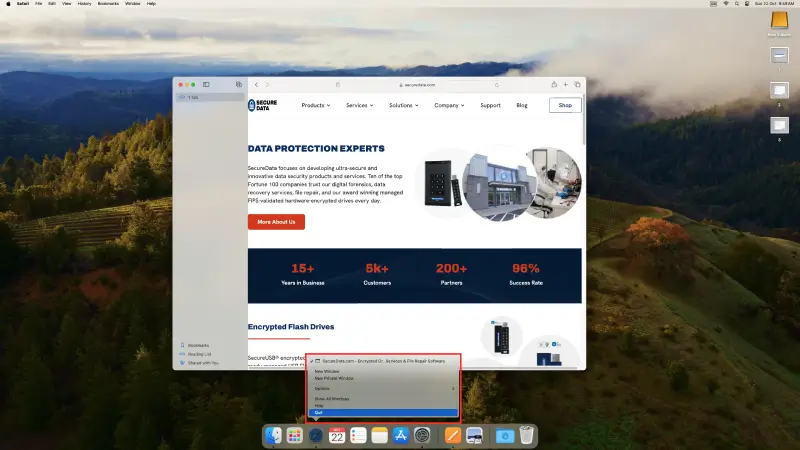
Task: Show the tab overview icon
Action: pyautogui.click(x=578, y=85)
